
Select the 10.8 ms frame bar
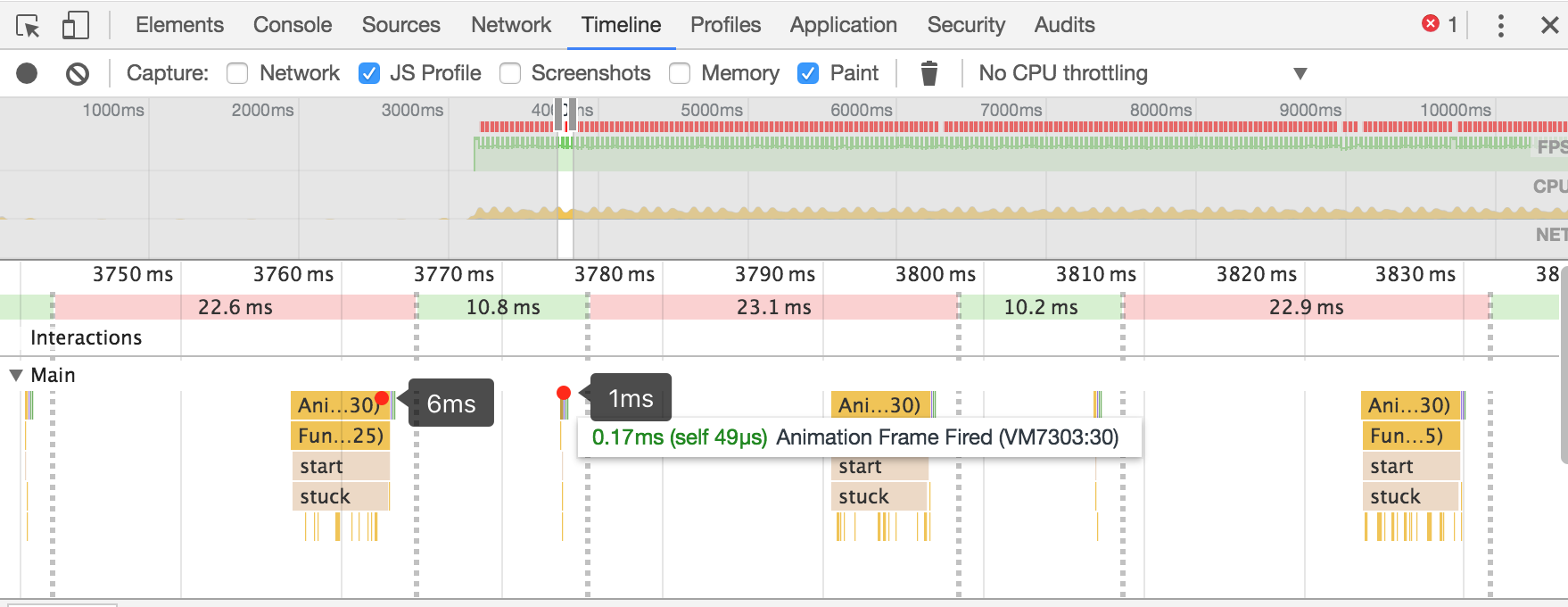pos(502,307)
